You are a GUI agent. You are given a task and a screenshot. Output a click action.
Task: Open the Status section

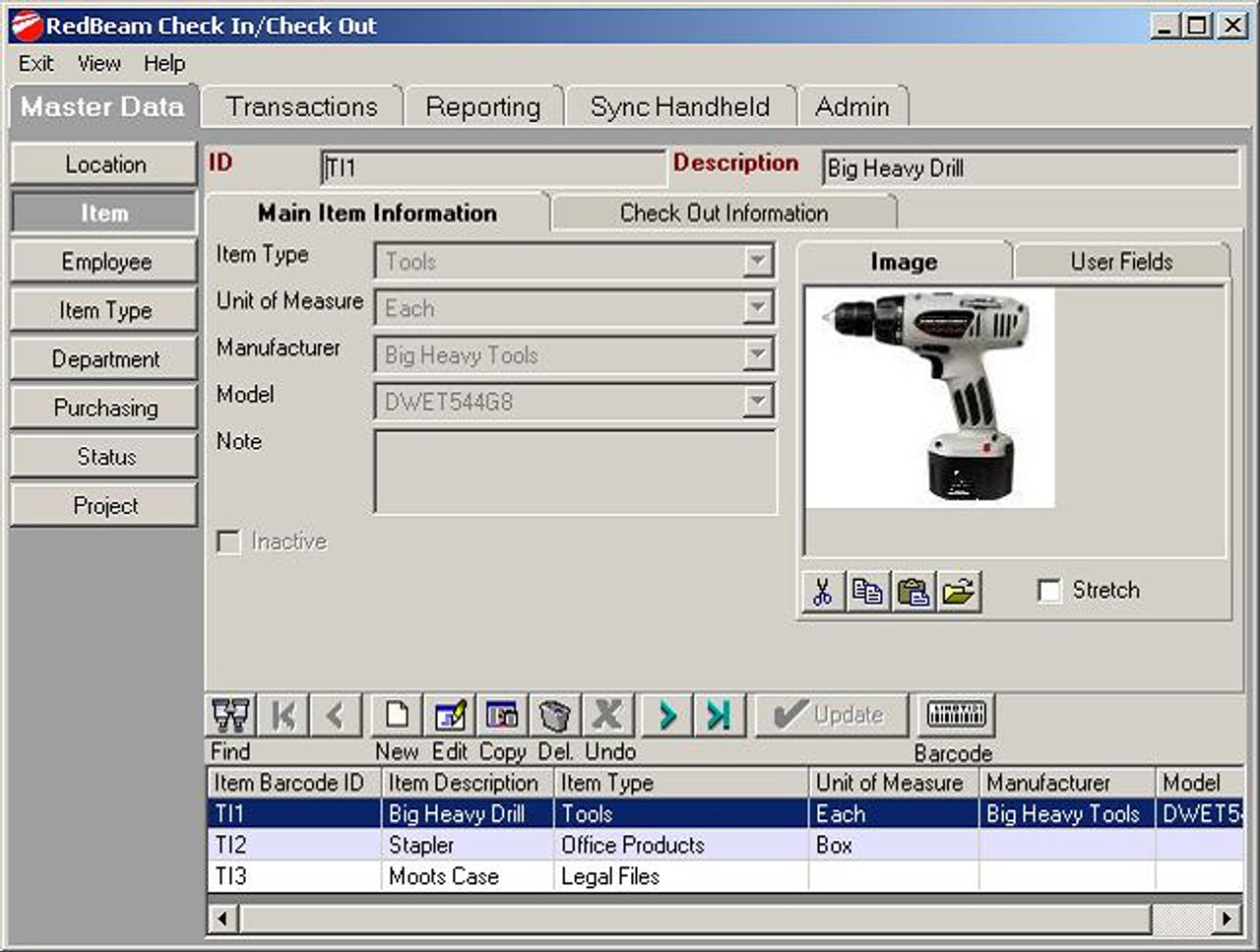(x=104, y=457)
